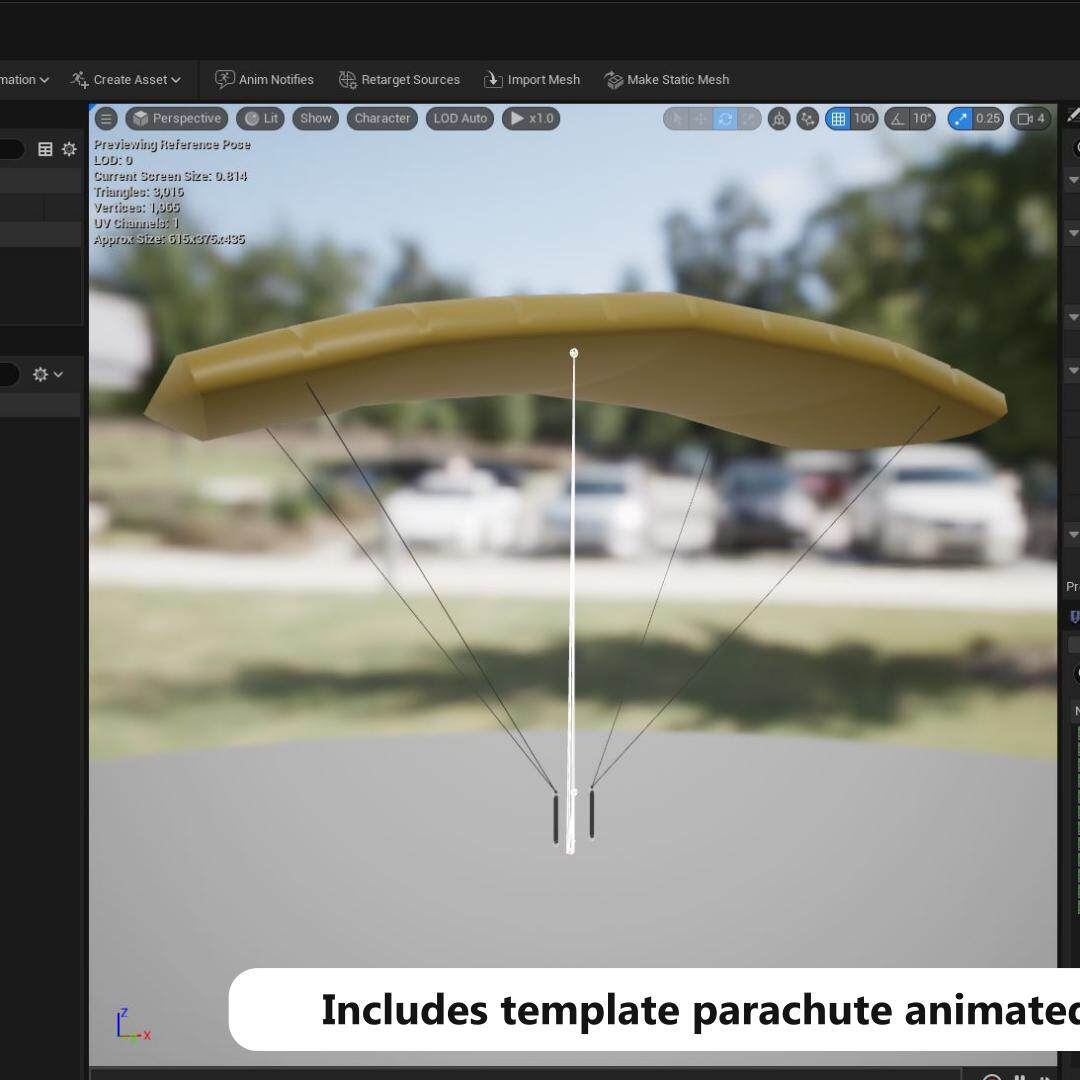Click the surface snapping icon

(807, 119)
